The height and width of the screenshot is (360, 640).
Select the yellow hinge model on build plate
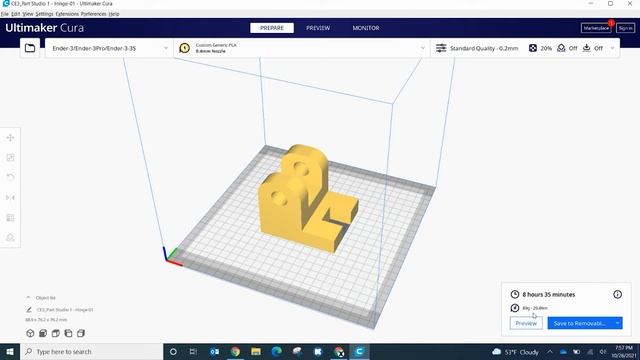(x=307, y=200)
